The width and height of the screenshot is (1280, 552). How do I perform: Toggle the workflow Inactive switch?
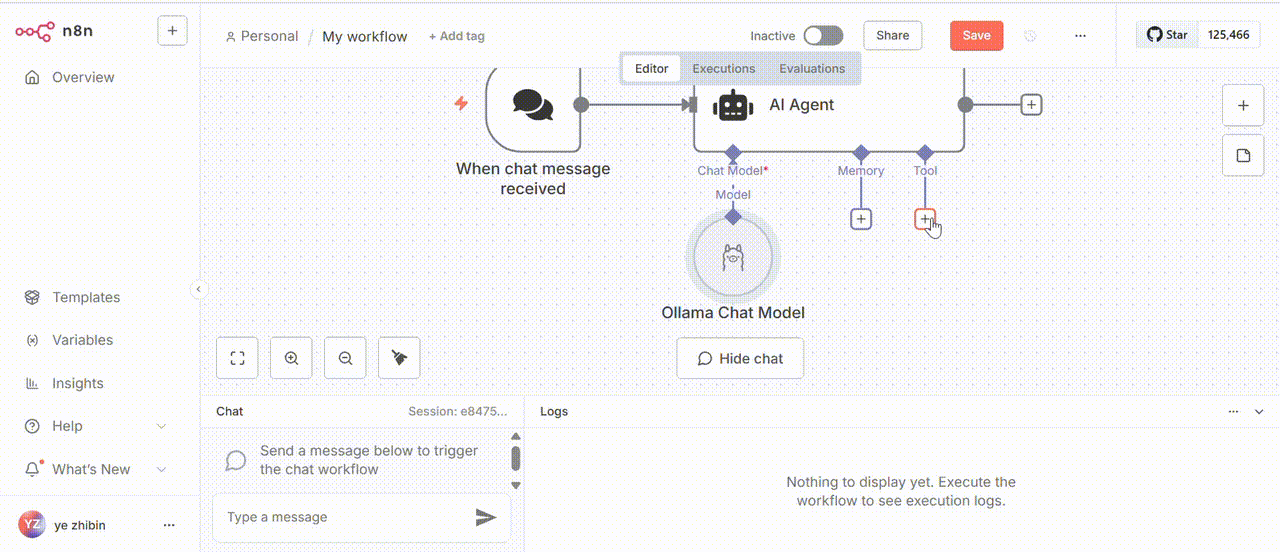point(823,35)
